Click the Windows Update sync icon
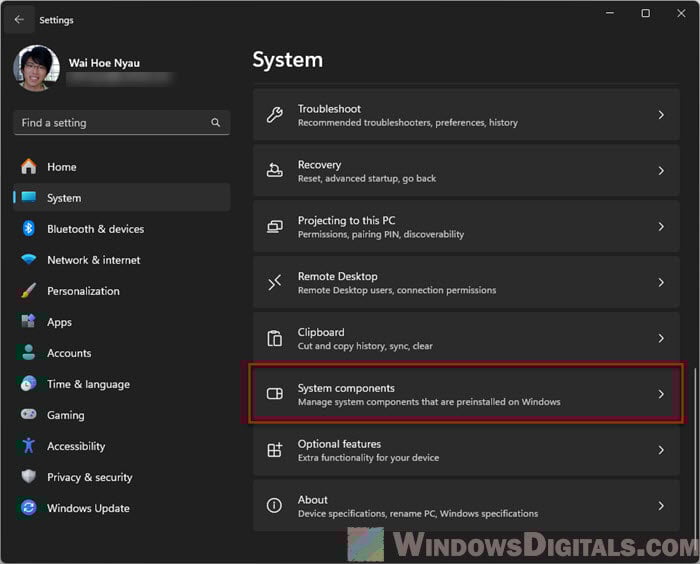This screenshot has height=564, width=700. tap(29, 508)
